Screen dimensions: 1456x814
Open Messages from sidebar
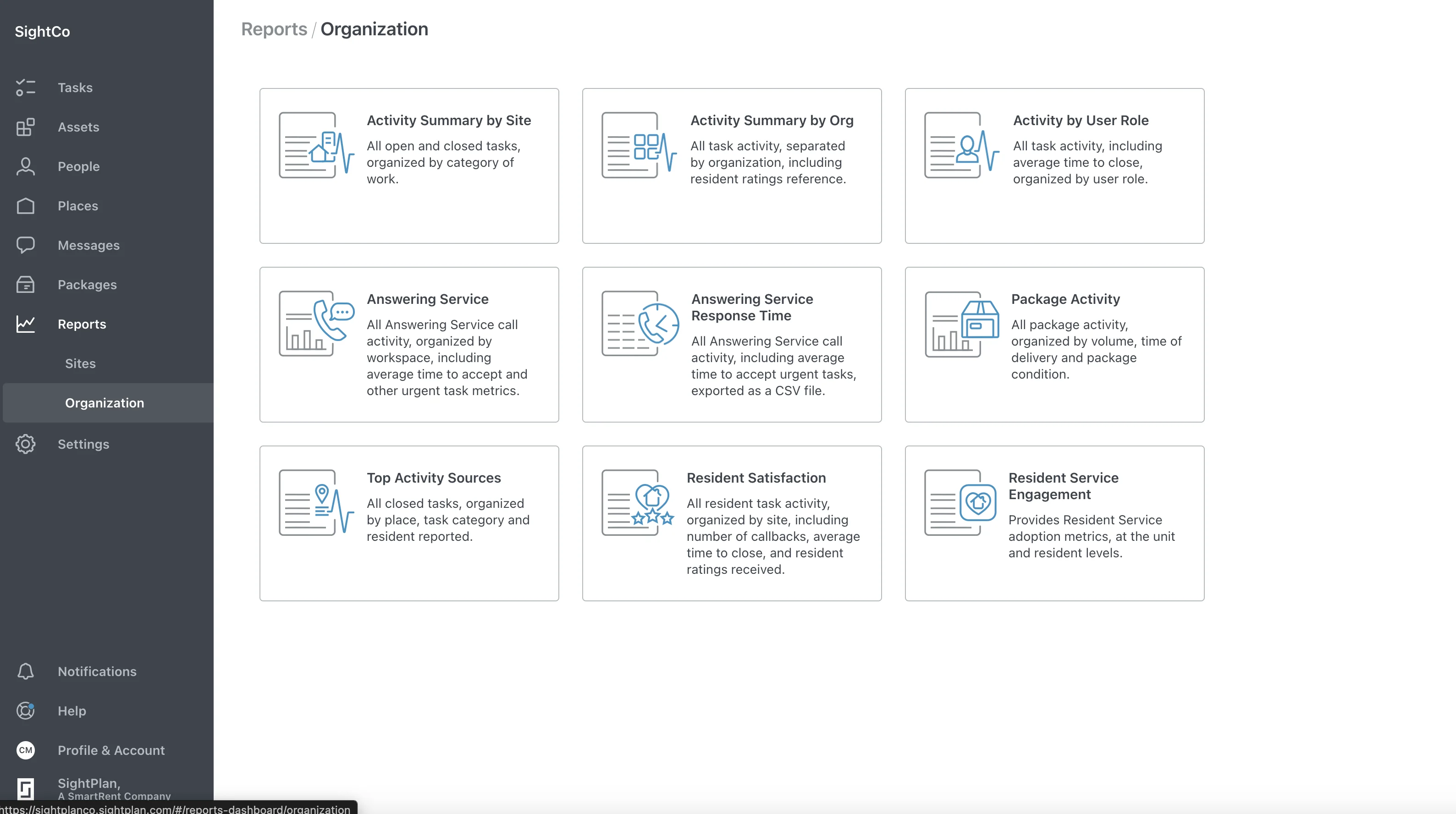pyautogui.click(x=89, y=245)
